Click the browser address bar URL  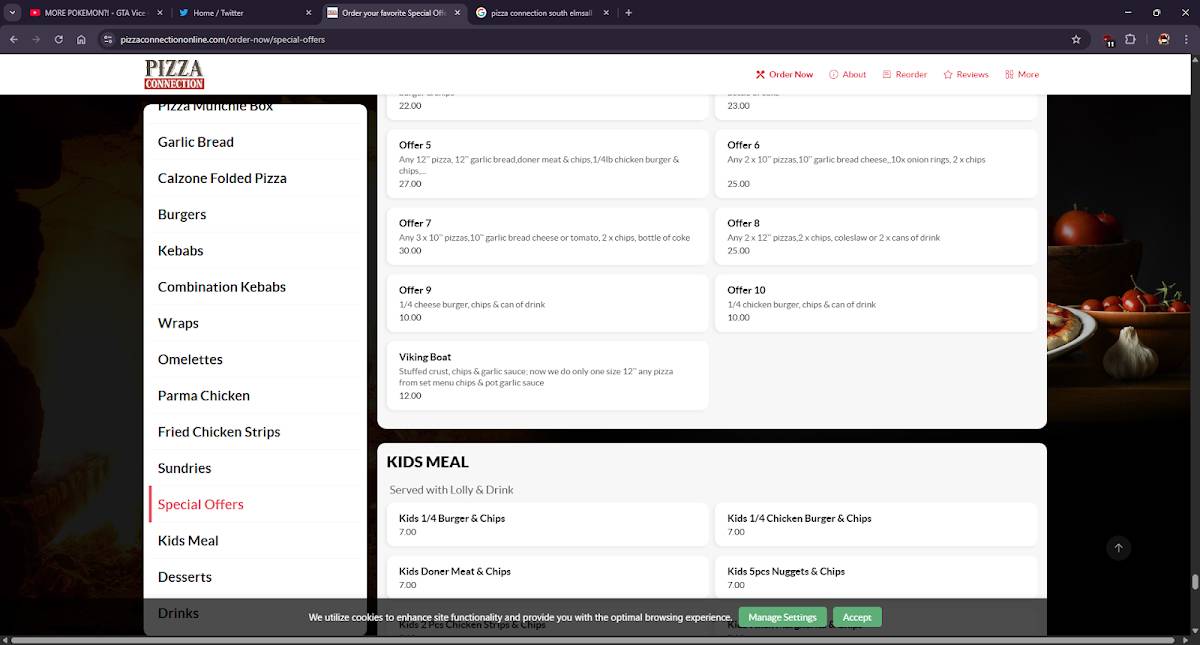pos(223,40)
